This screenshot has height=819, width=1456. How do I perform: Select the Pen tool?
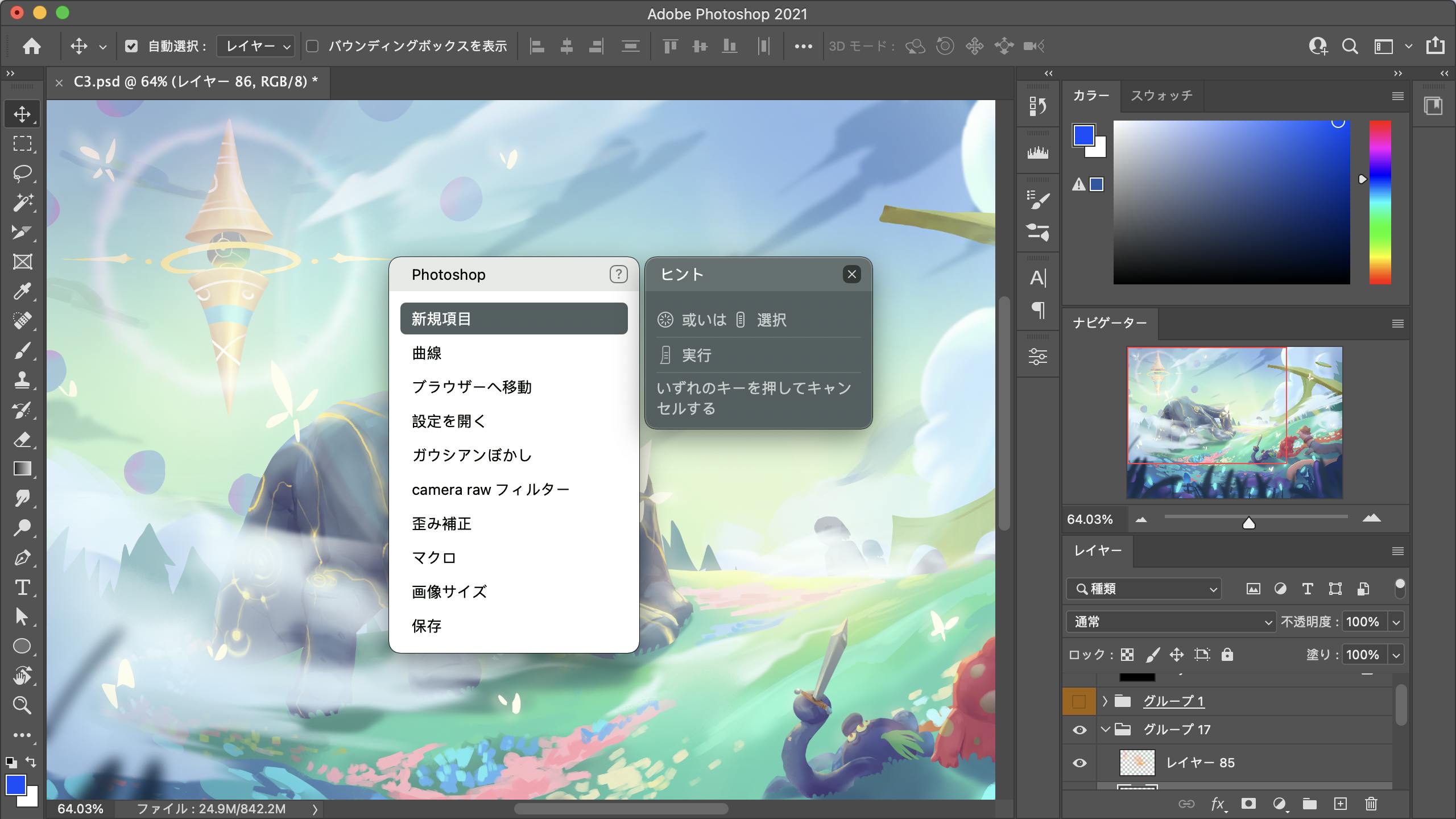[x=22, y=557]
